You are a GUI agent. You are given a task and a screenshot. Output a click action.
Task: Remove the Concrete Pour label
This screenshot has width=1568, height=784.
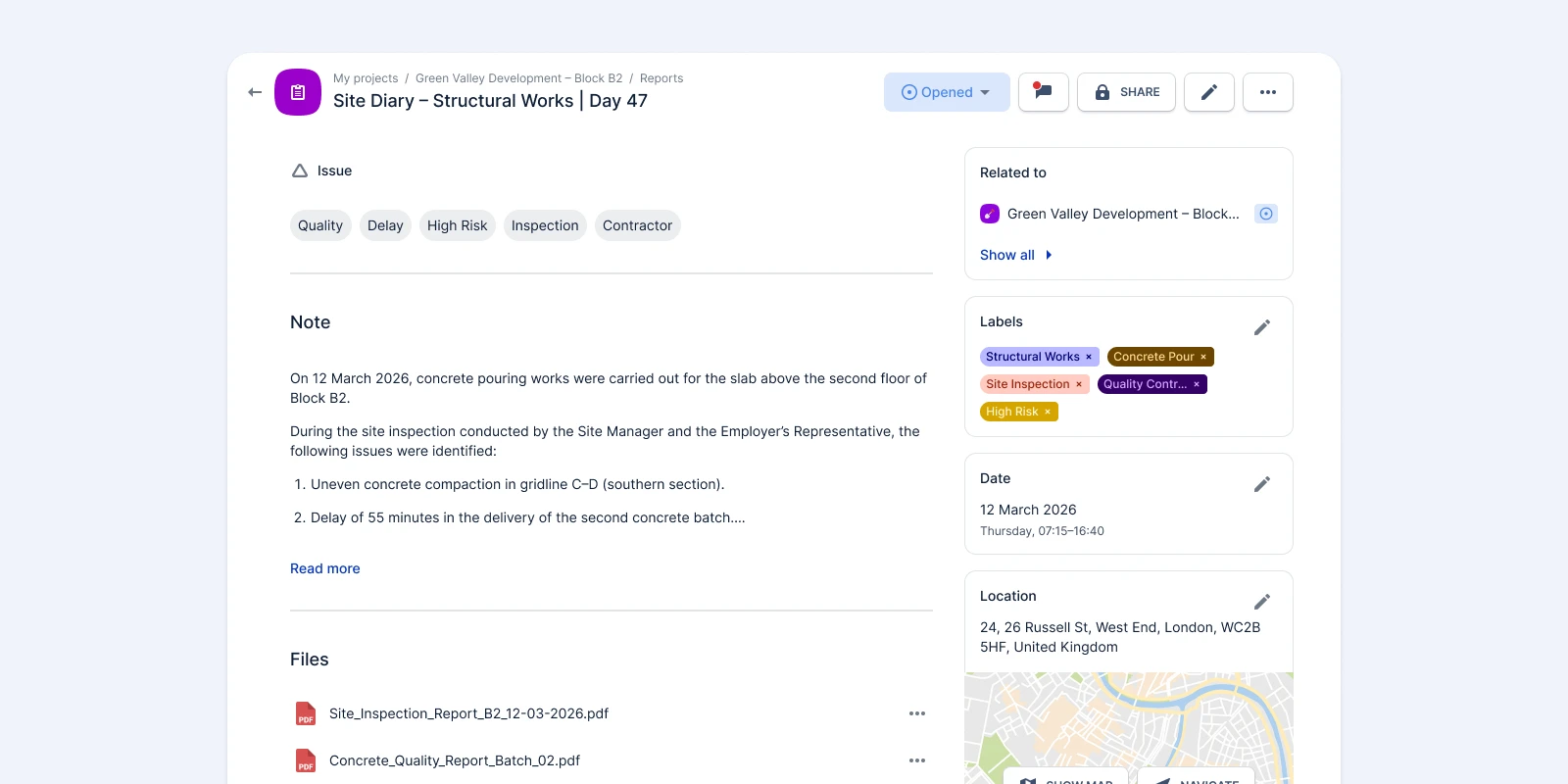(x=1203, y=357)
